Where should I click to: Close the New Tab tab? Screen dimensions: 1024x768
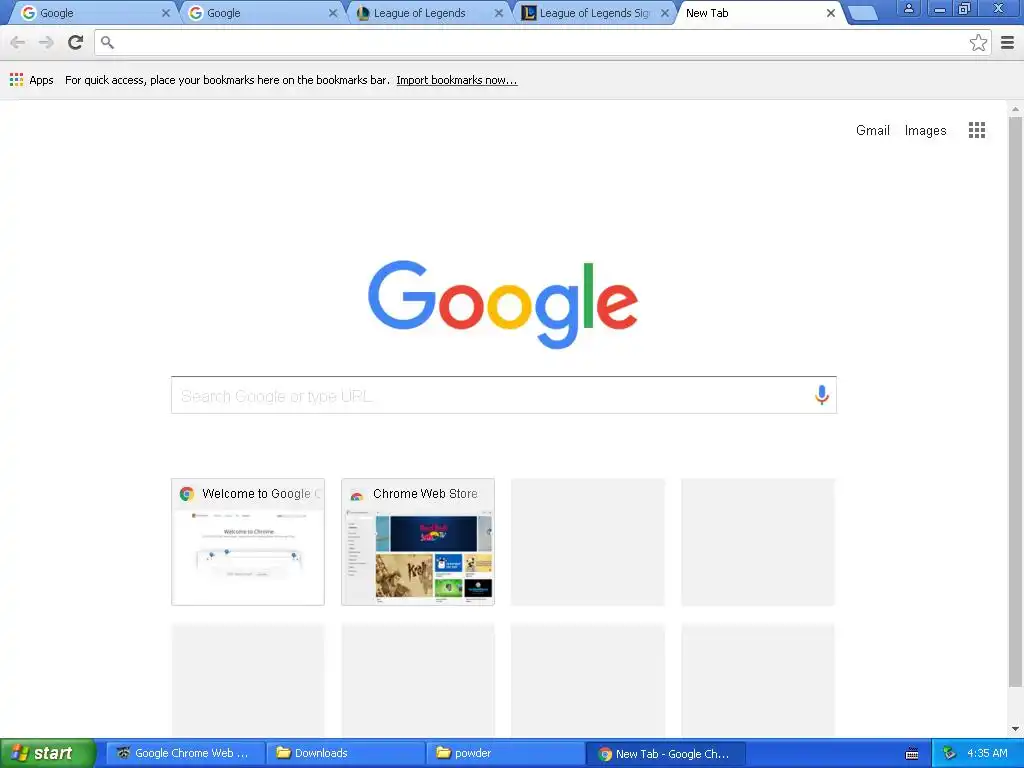coord(831,13)
